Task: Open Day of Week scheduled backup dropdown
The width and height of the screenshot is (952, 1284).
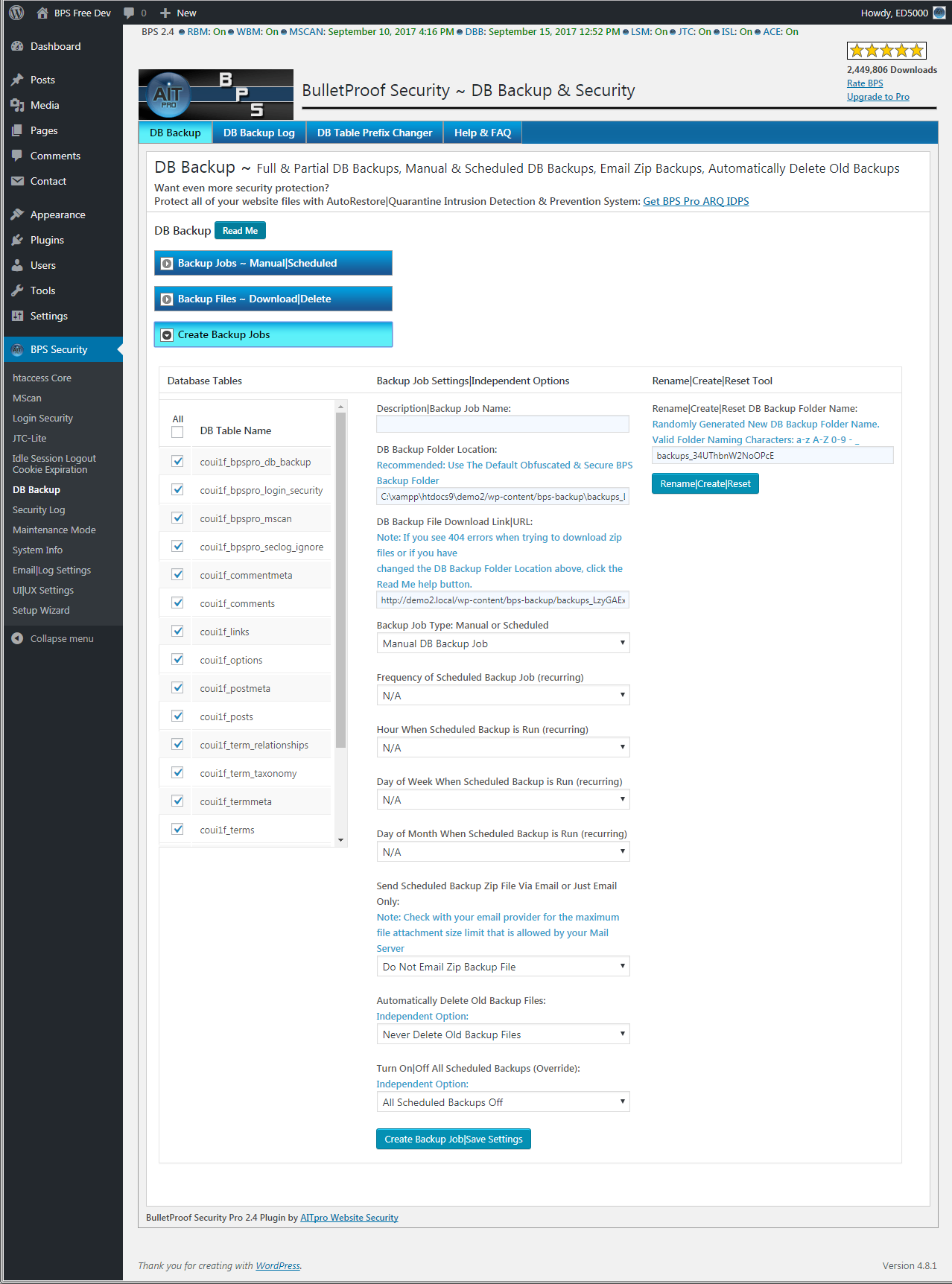Action: (x=503, y=800)
